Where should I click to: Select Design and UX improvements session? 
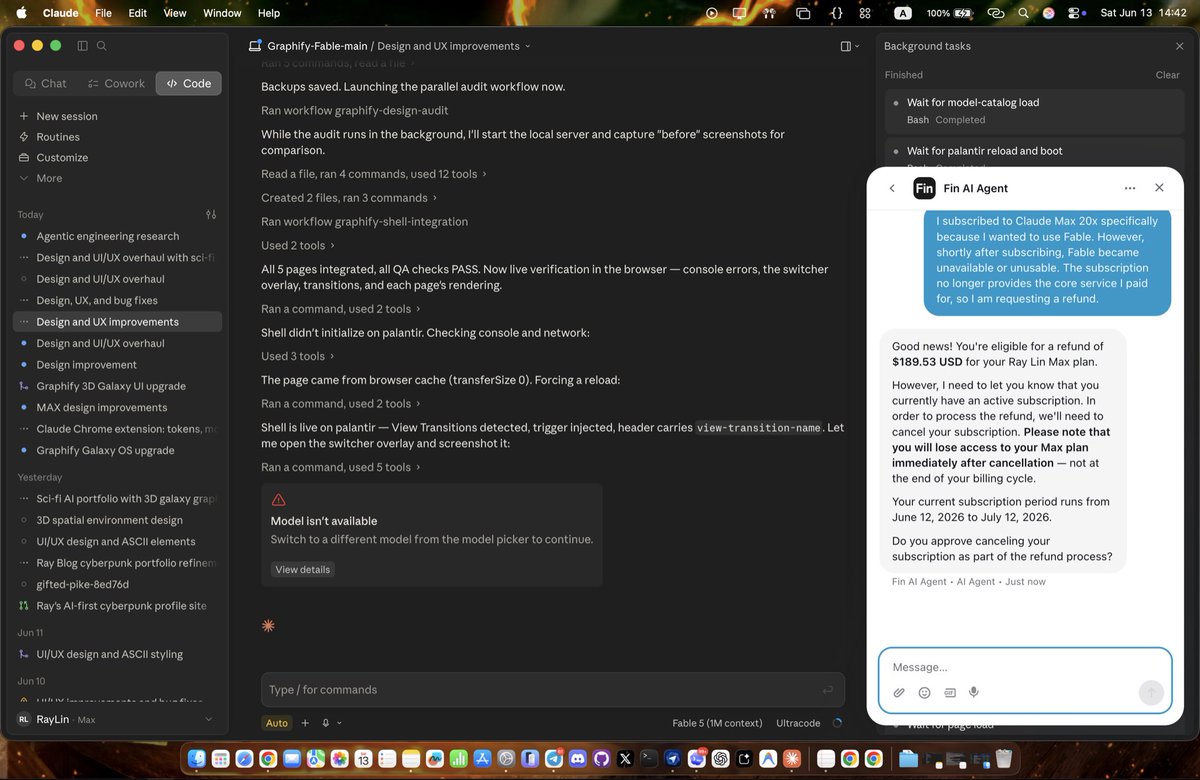point(118,322)
